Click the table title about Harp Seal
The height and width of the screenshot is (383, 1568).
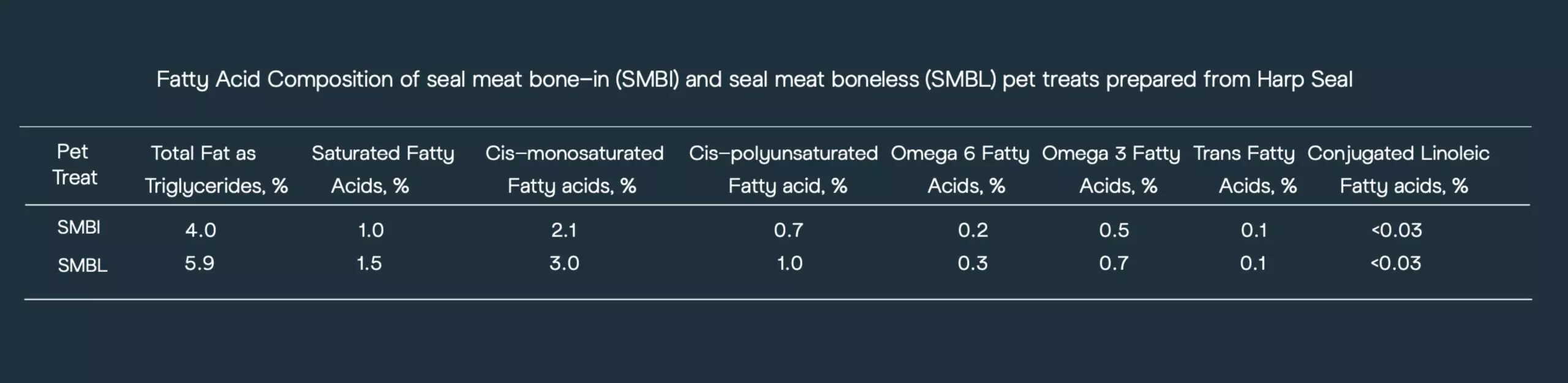pos(754,80)
